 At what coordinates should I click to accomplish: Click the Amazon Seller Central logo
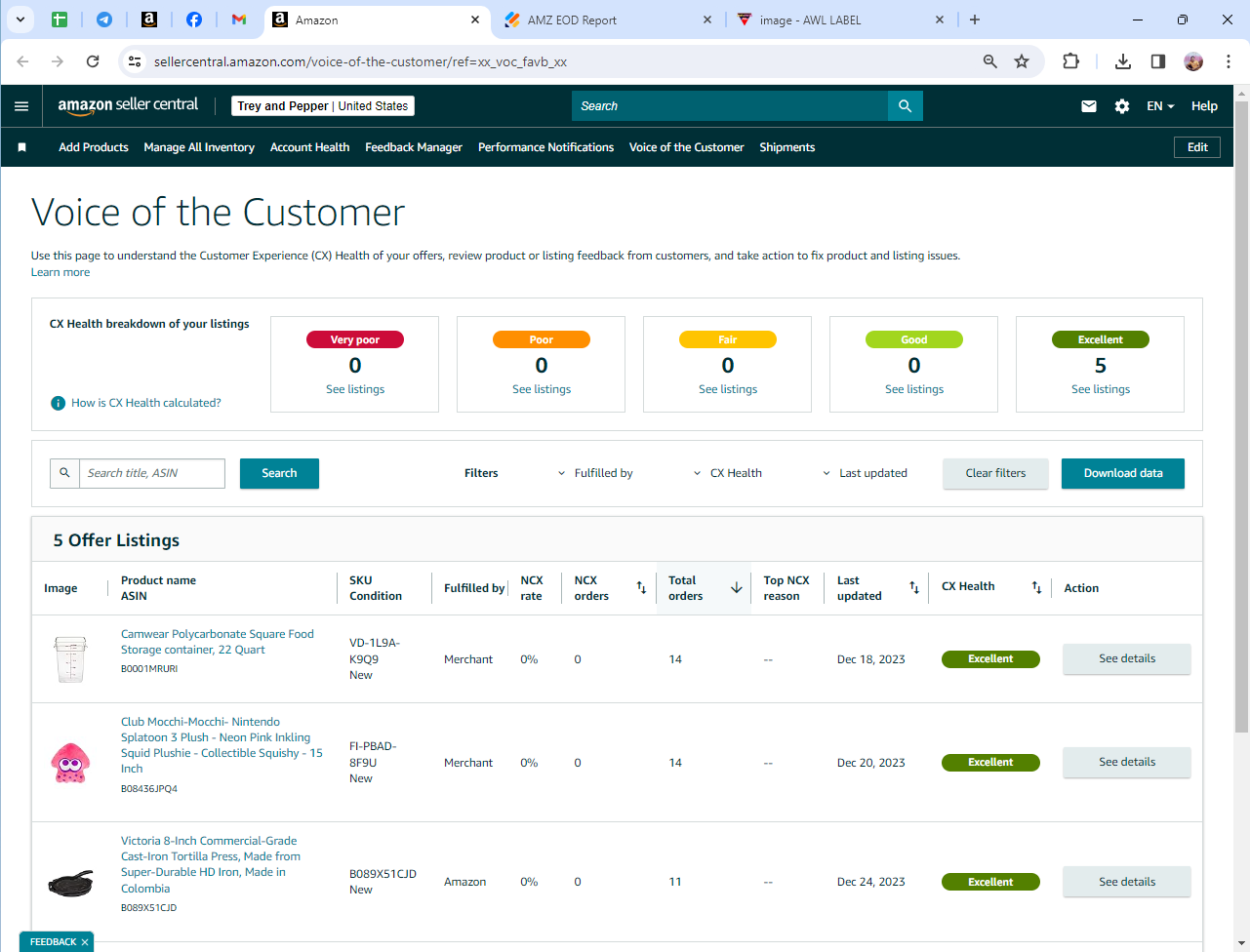(x=128, y=105)
